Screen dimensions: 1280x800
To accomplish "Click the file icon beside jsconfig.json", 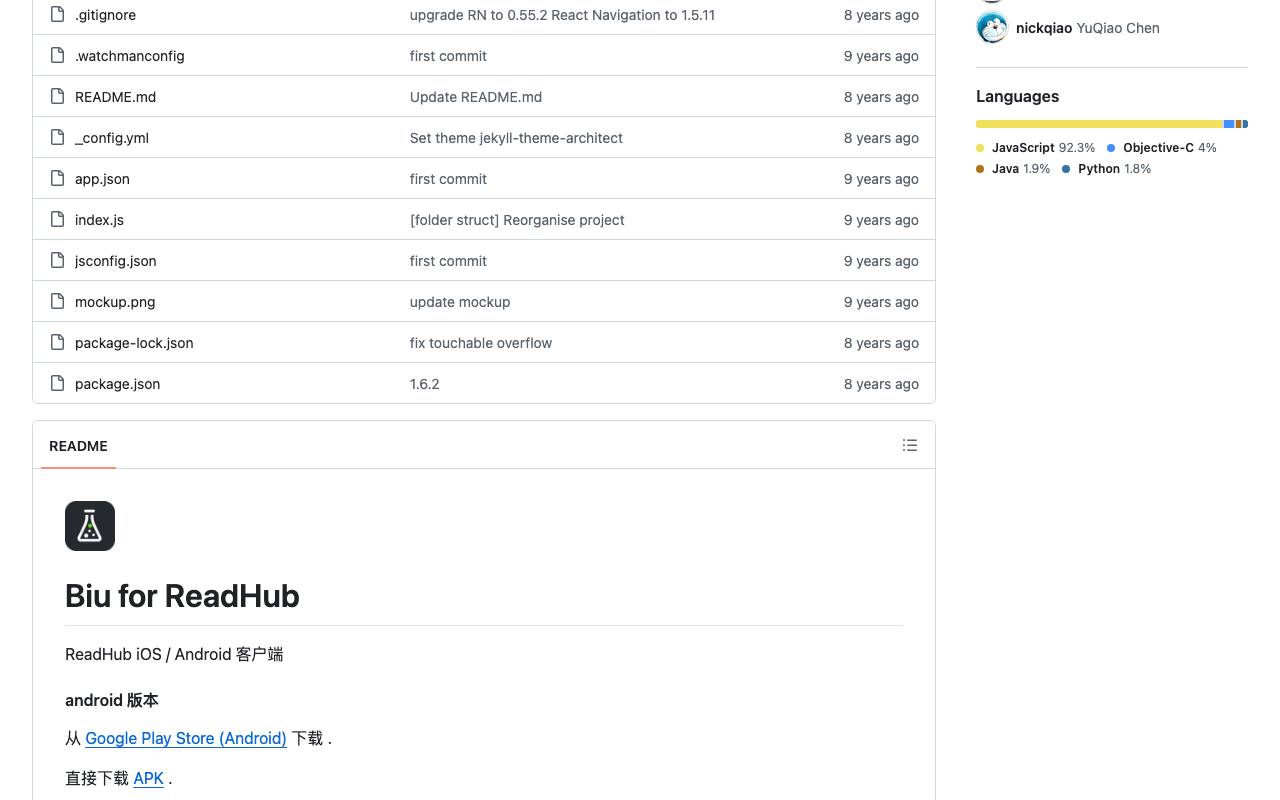I will coord(58,261).
